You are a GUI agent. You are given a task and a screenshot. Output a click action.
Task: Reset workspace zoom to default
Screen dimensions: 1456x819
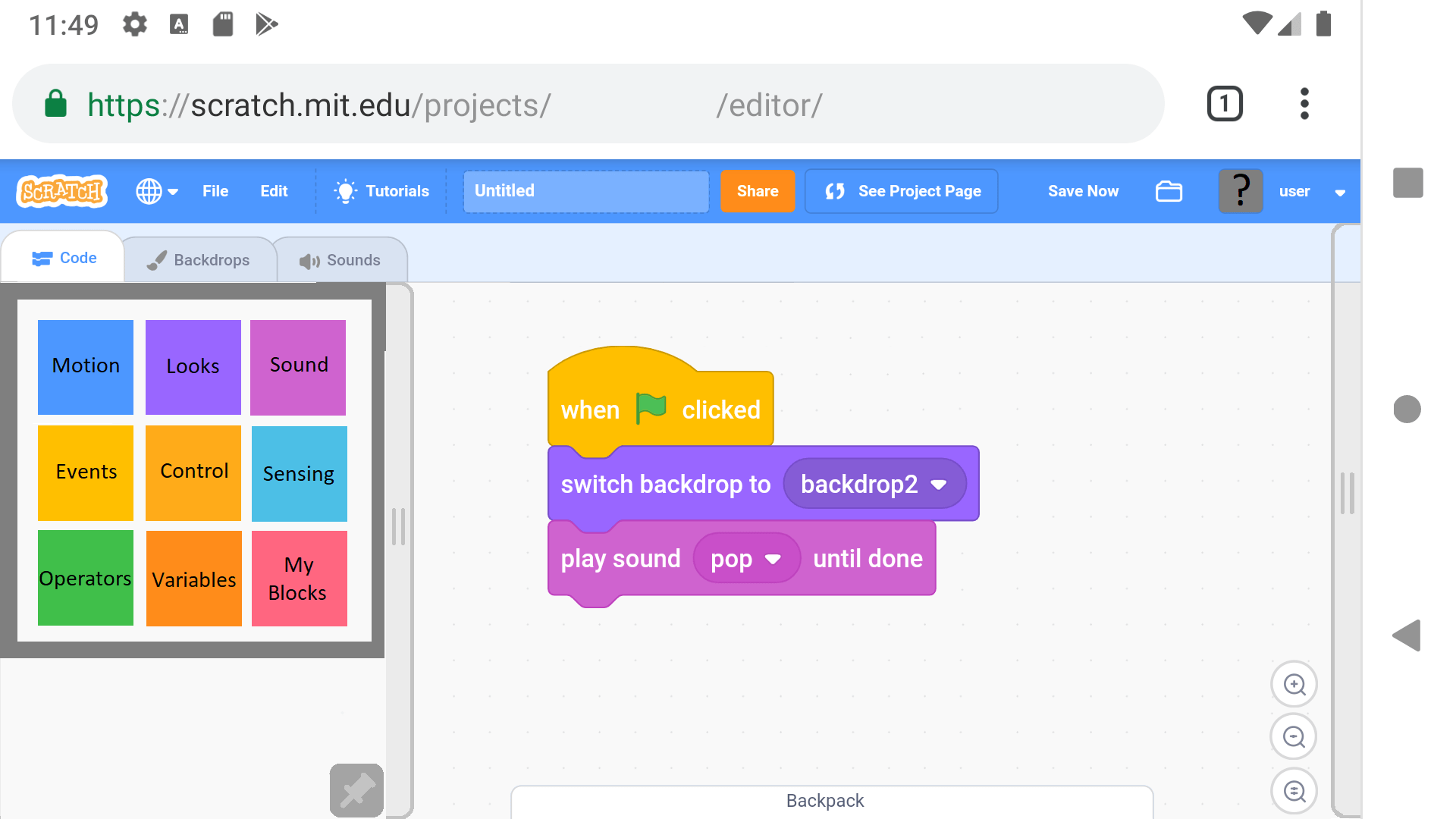coord(1294,791)
